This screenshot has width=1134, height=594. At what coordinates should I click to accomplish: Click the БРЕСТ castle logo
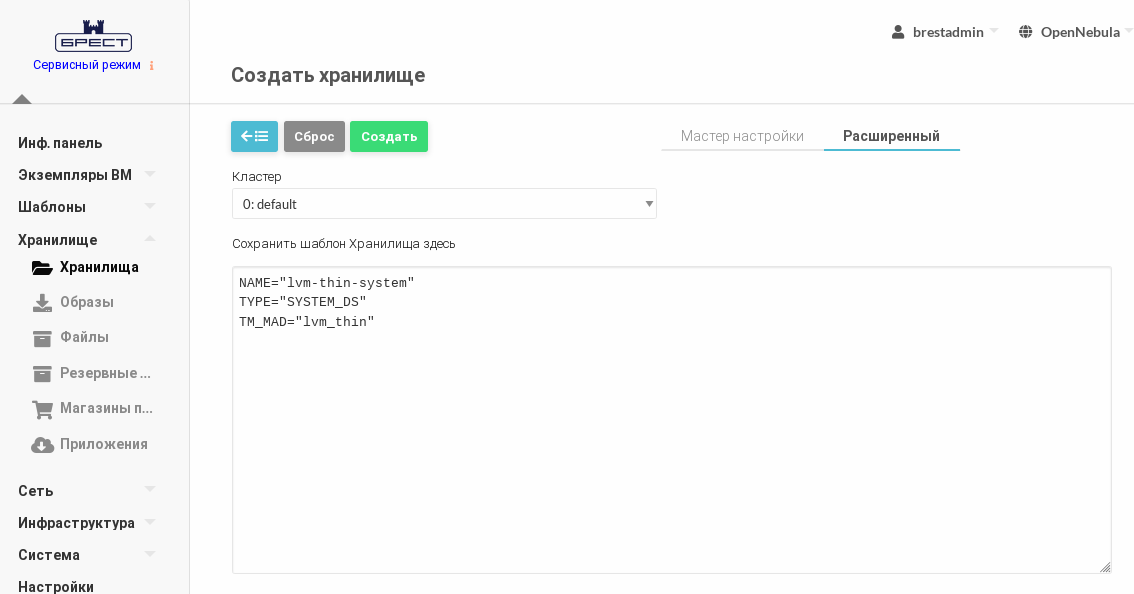pos(93,36)
